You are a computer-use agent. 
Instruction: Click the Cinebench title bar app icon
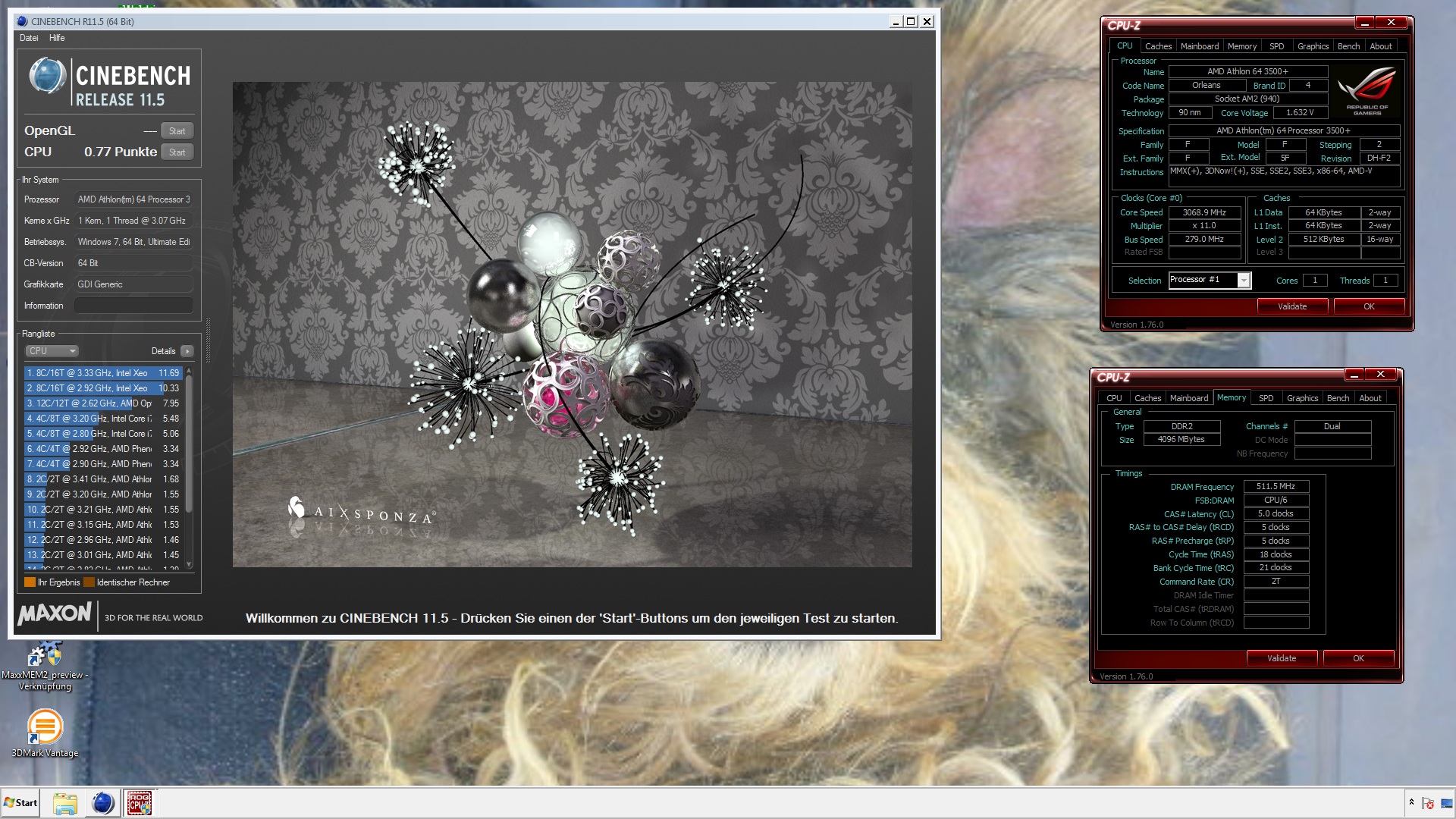coord(22,21)
